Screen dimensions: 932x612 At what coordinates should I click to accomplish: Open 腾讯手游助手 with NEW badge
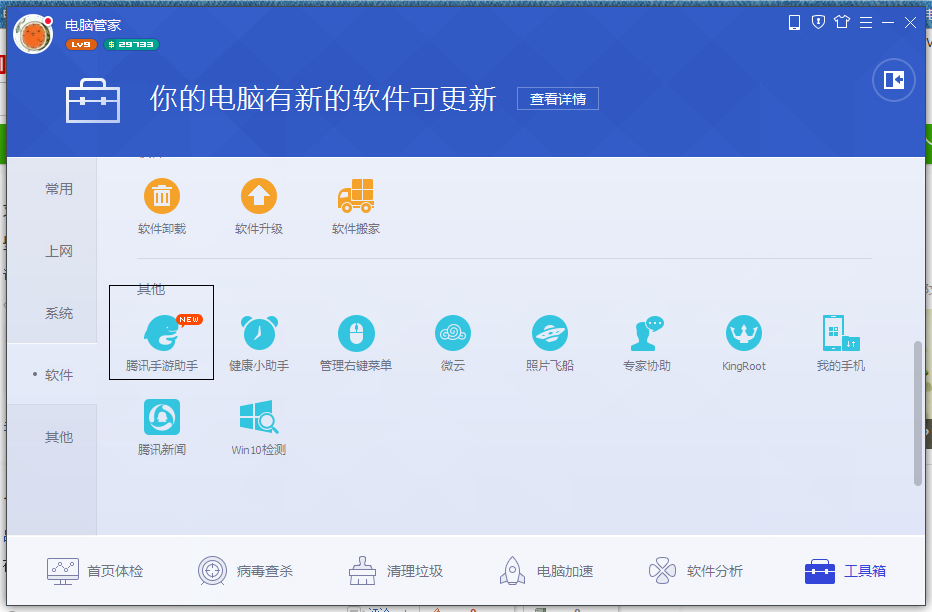pyautogui.click(x=162, y=343)
